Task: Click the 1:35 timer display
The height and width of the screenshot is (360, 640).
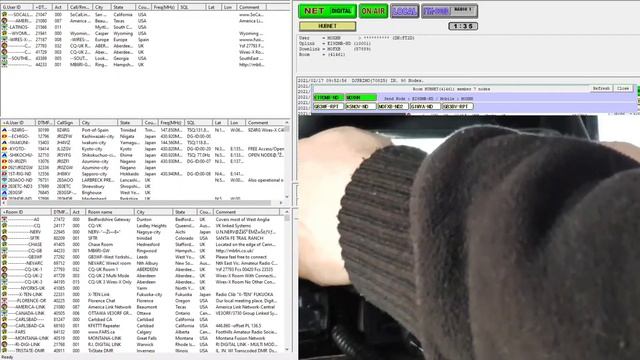Action: (x=463, y=26)
